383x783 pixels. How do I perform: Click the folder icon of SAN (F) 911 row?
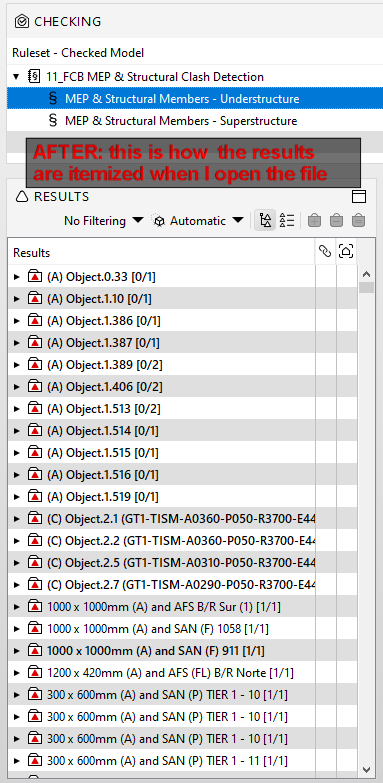pos(34,651)
